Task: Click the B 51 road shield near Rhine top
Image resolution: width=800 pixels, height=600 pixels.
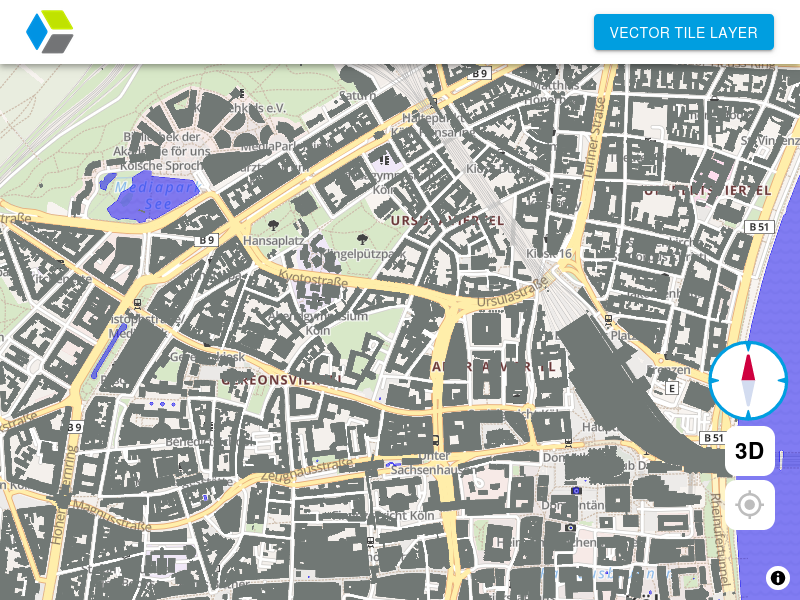Action: pyautogui.click(x=759, y=227)
